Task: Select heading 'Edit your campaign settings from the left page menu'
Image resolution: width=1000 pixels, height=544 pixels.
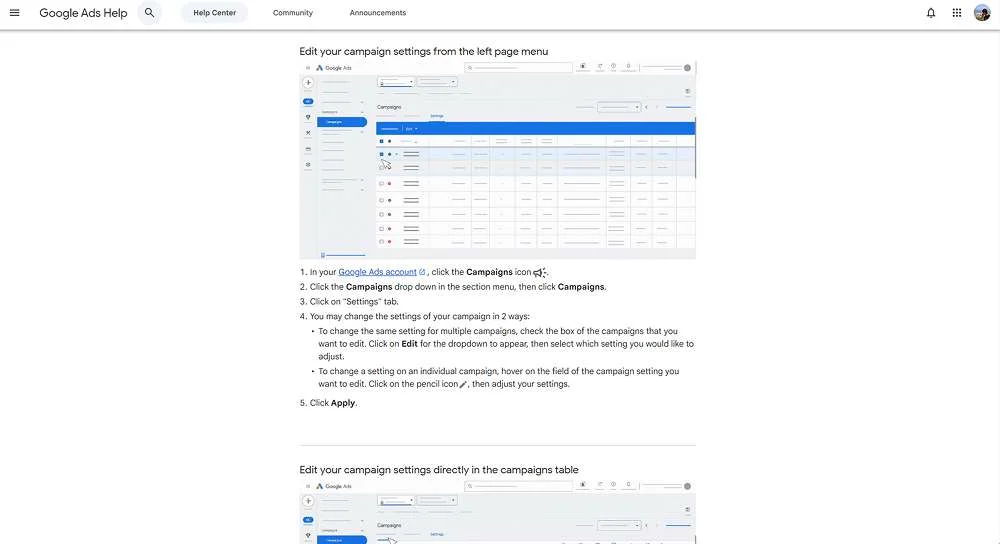Action: click(x=423, y=52)
